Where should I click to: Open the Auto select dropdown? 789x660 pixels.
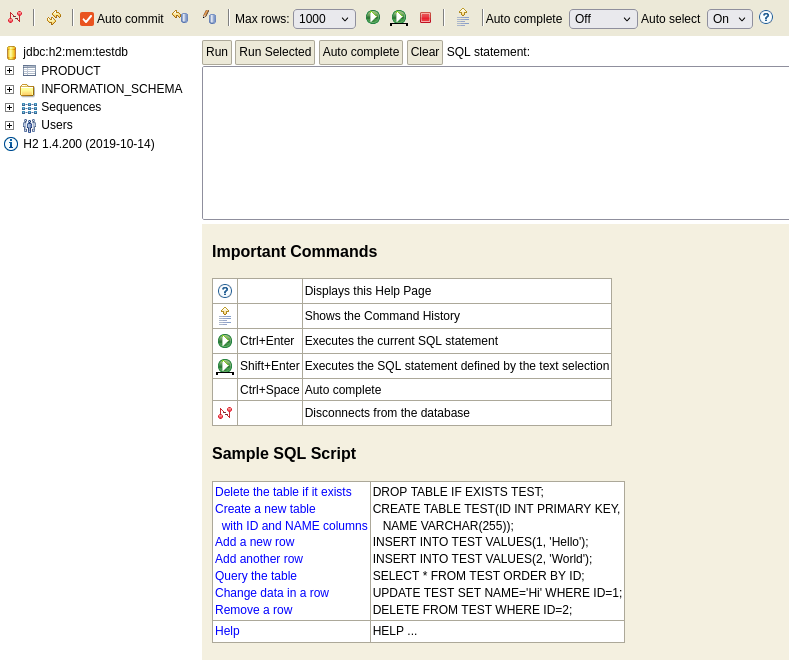[730, 19]
